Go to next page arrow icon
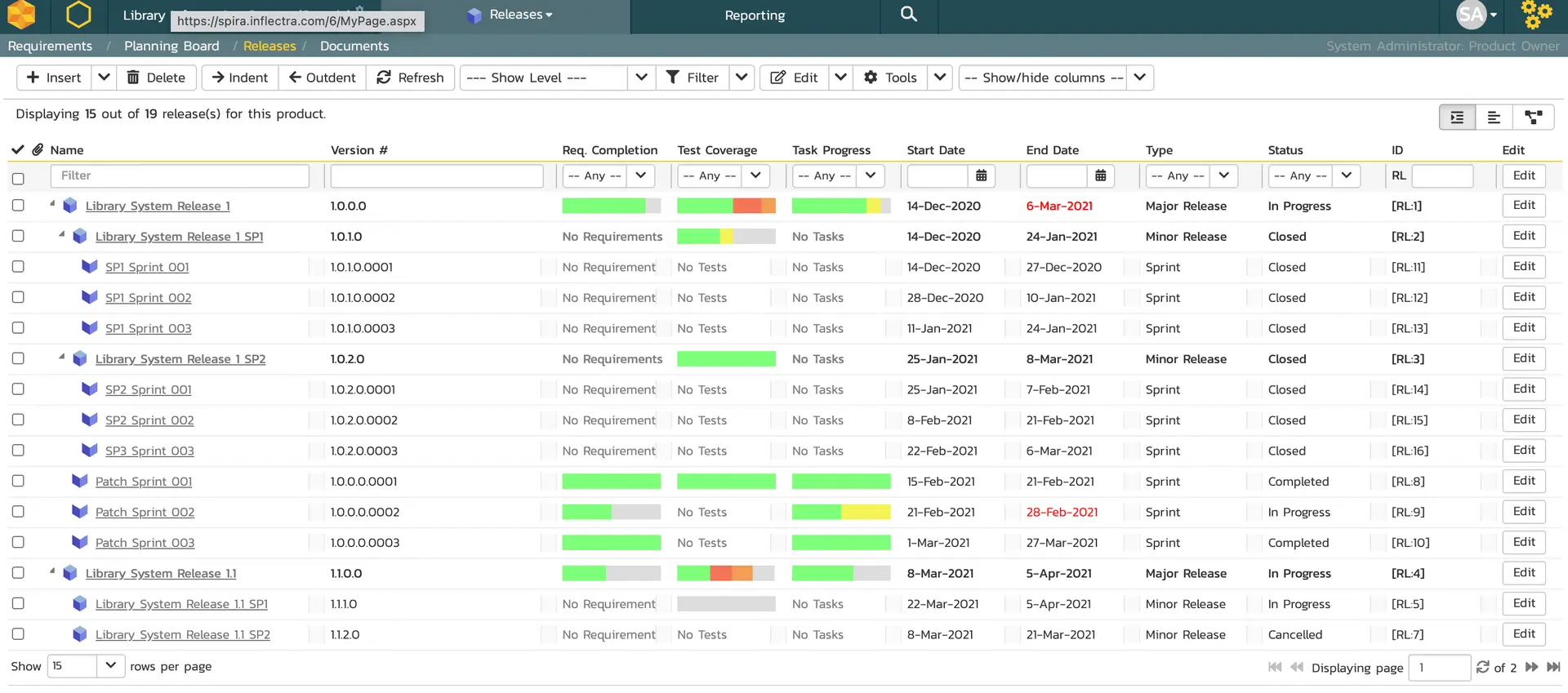 1531,667
